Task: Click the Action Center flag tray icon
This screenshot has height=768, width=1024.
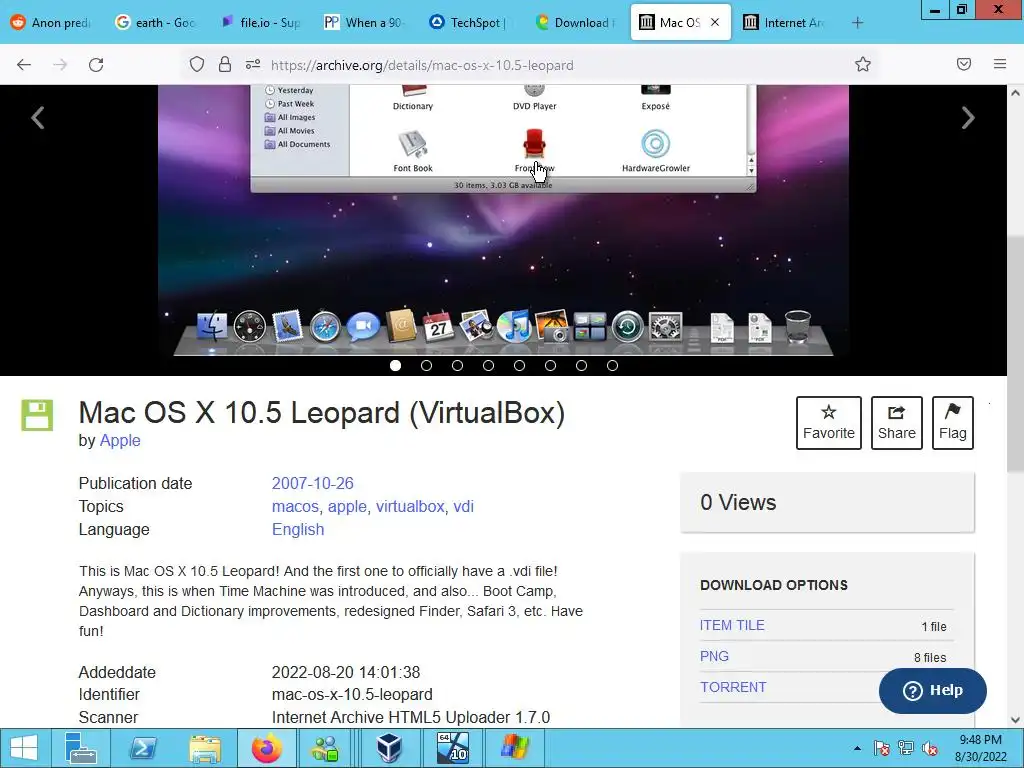Action: [x=882, y=748]
